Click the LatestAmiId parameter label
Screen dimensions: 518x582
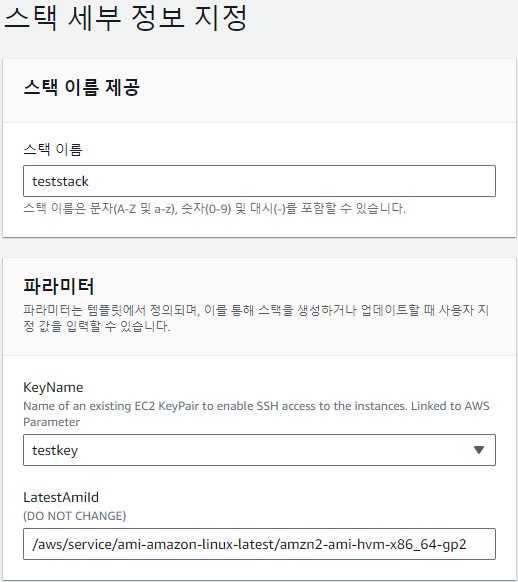tap(61, 497)
